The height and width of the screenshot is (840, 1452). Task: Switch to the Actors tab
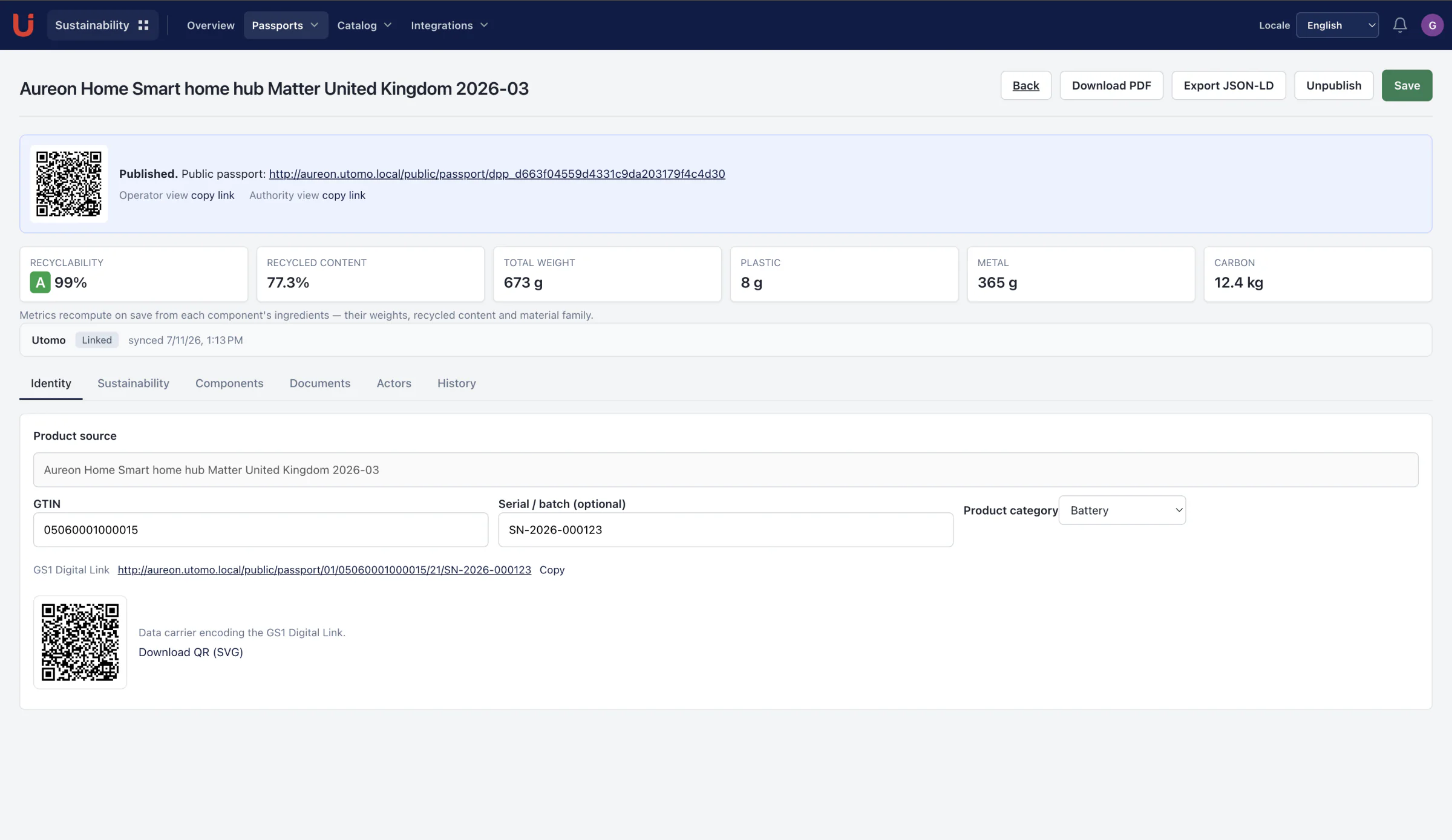[x=394, y=383]
